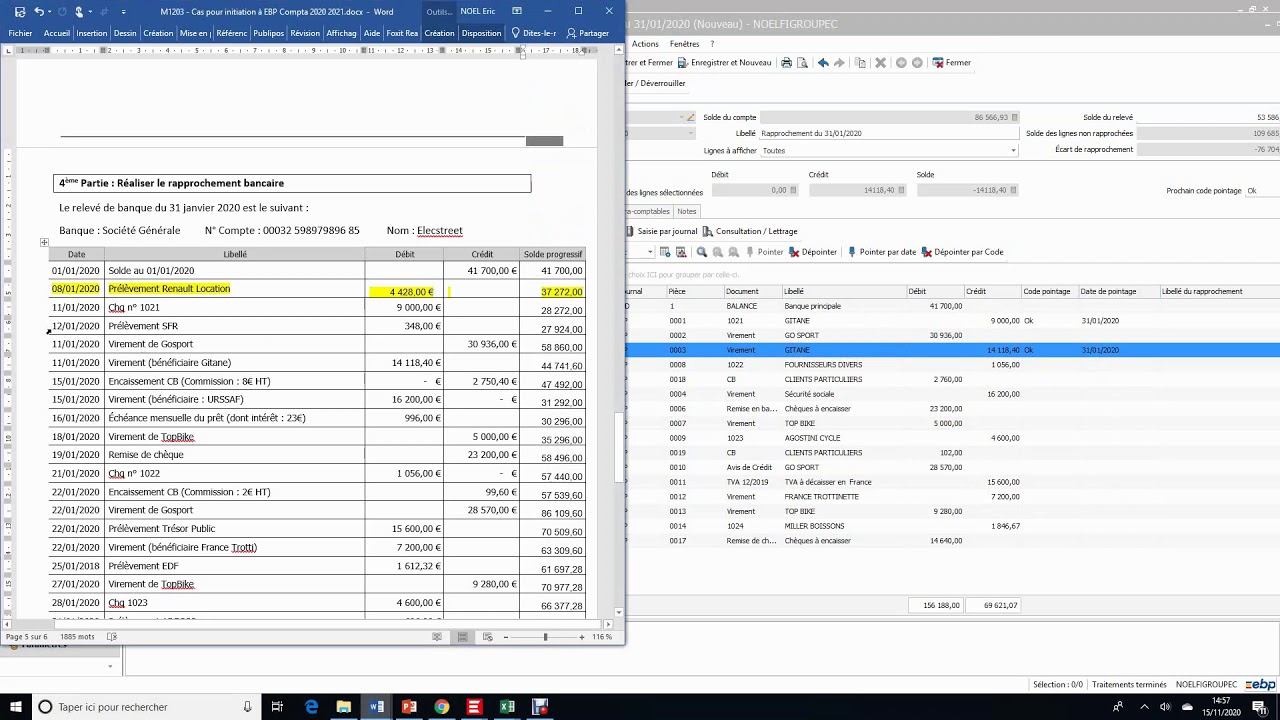
Task: Open the Lignes à afficher dropdown
Action: click(x=1013, y=151)
